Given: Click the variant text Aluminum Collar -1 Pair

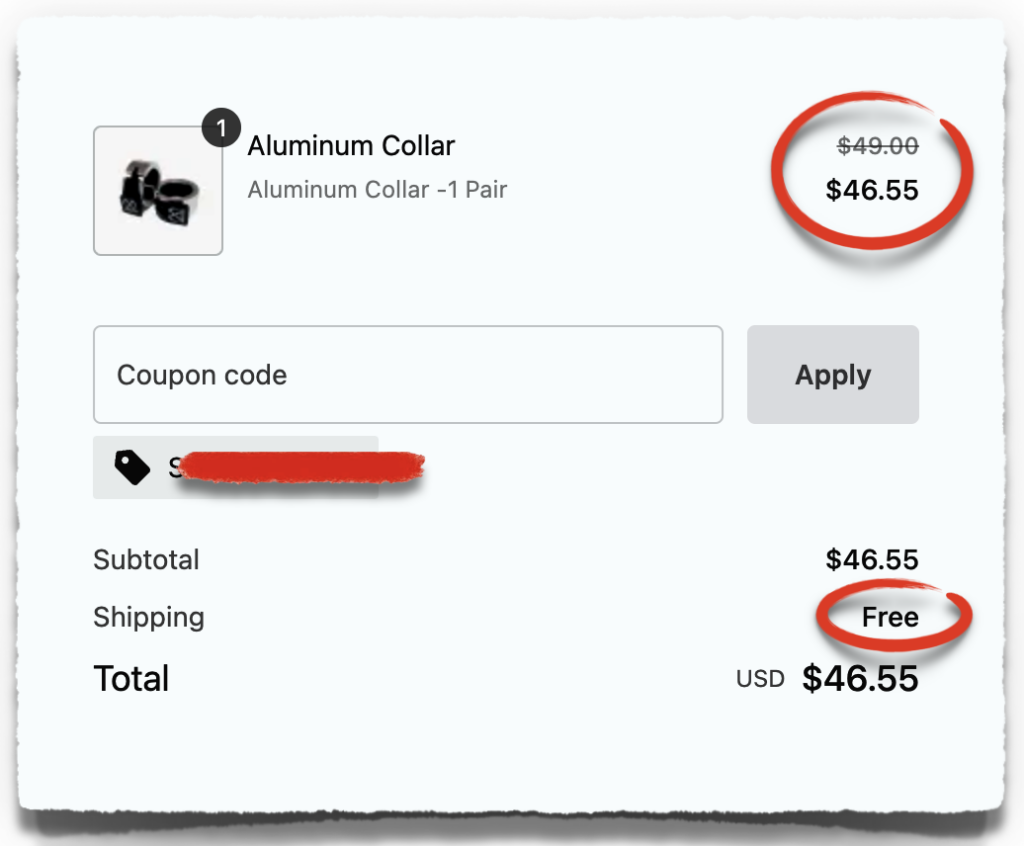Looking at the screenshot, I should click(x=377, y=189).
